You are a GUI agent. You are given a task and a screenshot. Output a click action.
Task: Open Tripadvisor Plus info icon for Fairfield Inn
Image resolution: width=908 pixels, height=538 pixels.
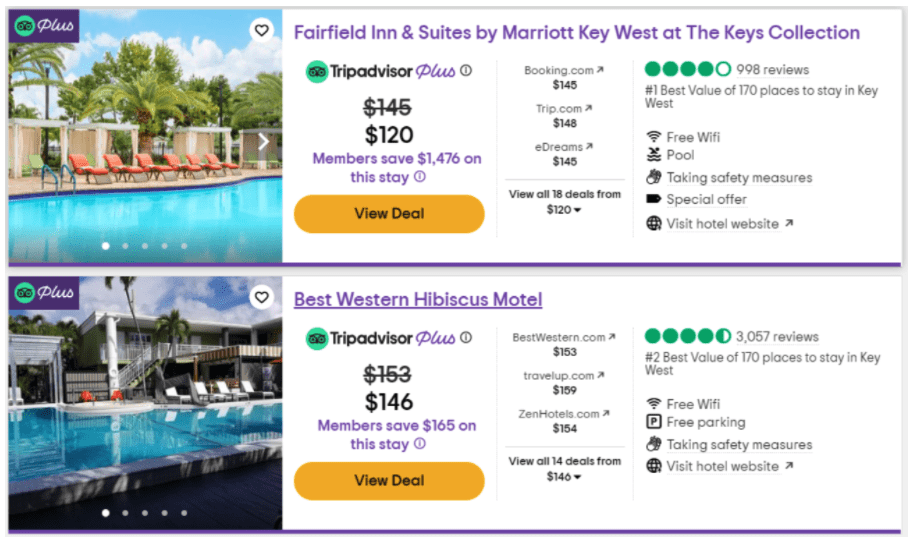pyautogui.click(x=466, y=71)
